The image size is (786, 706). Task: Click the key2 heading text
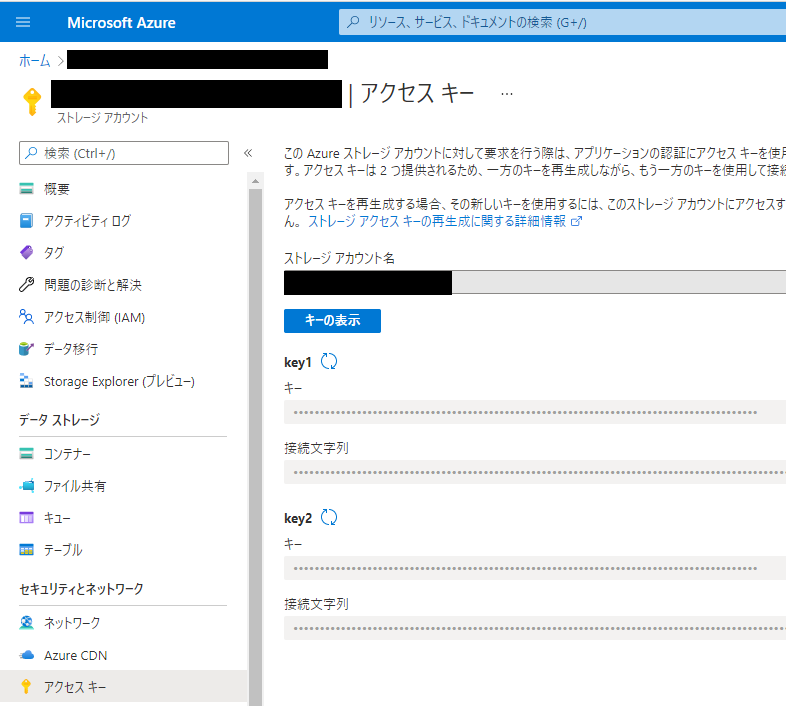pos(298,518)
